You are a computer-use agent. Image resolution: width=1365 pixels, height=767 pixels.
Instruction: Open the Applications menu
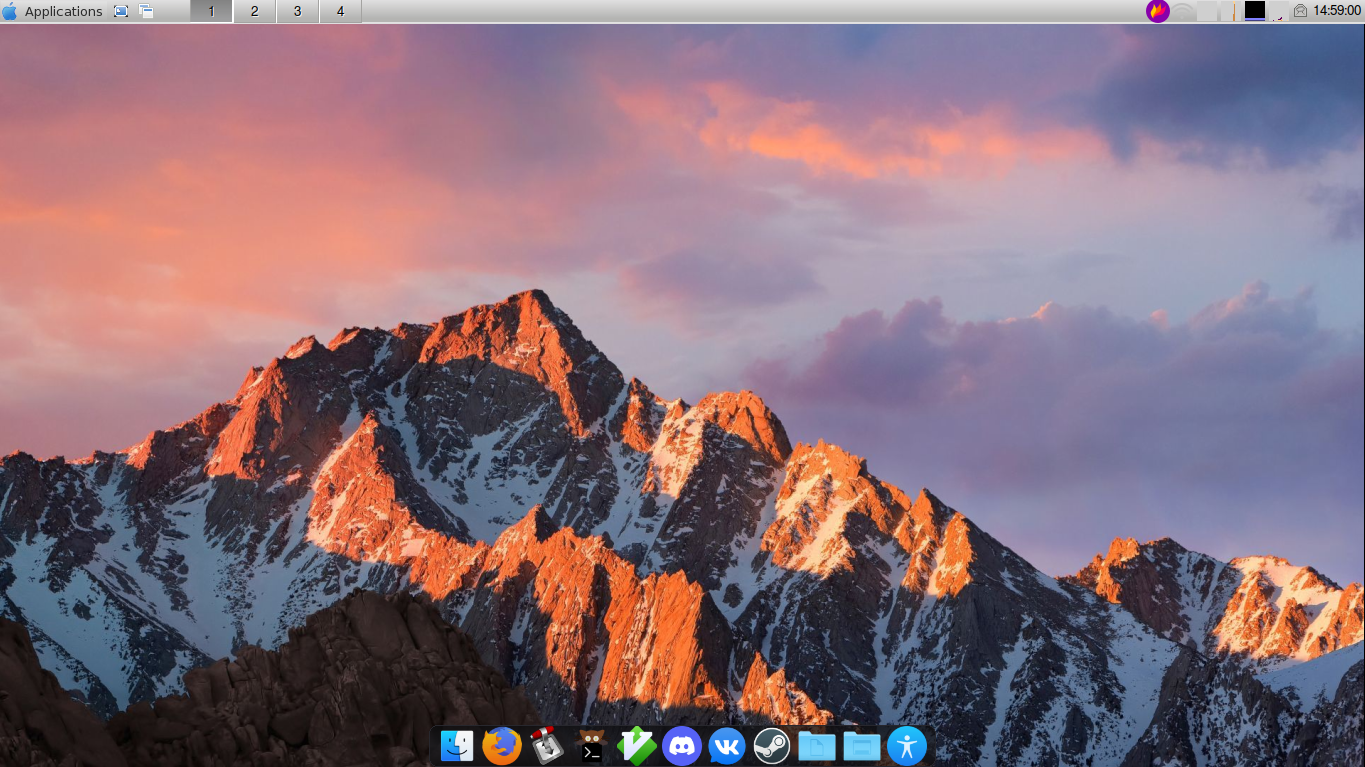coord(52,11)
